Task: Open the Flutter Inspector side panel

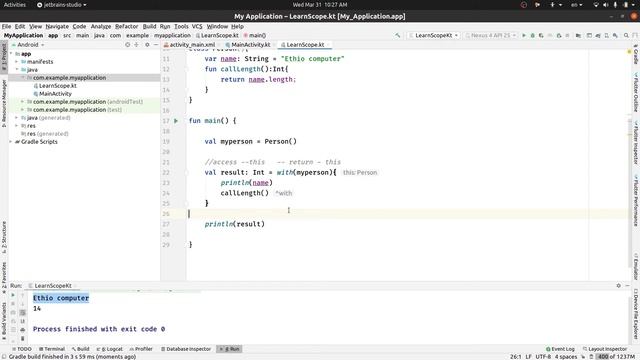Action: click(636, 142)
